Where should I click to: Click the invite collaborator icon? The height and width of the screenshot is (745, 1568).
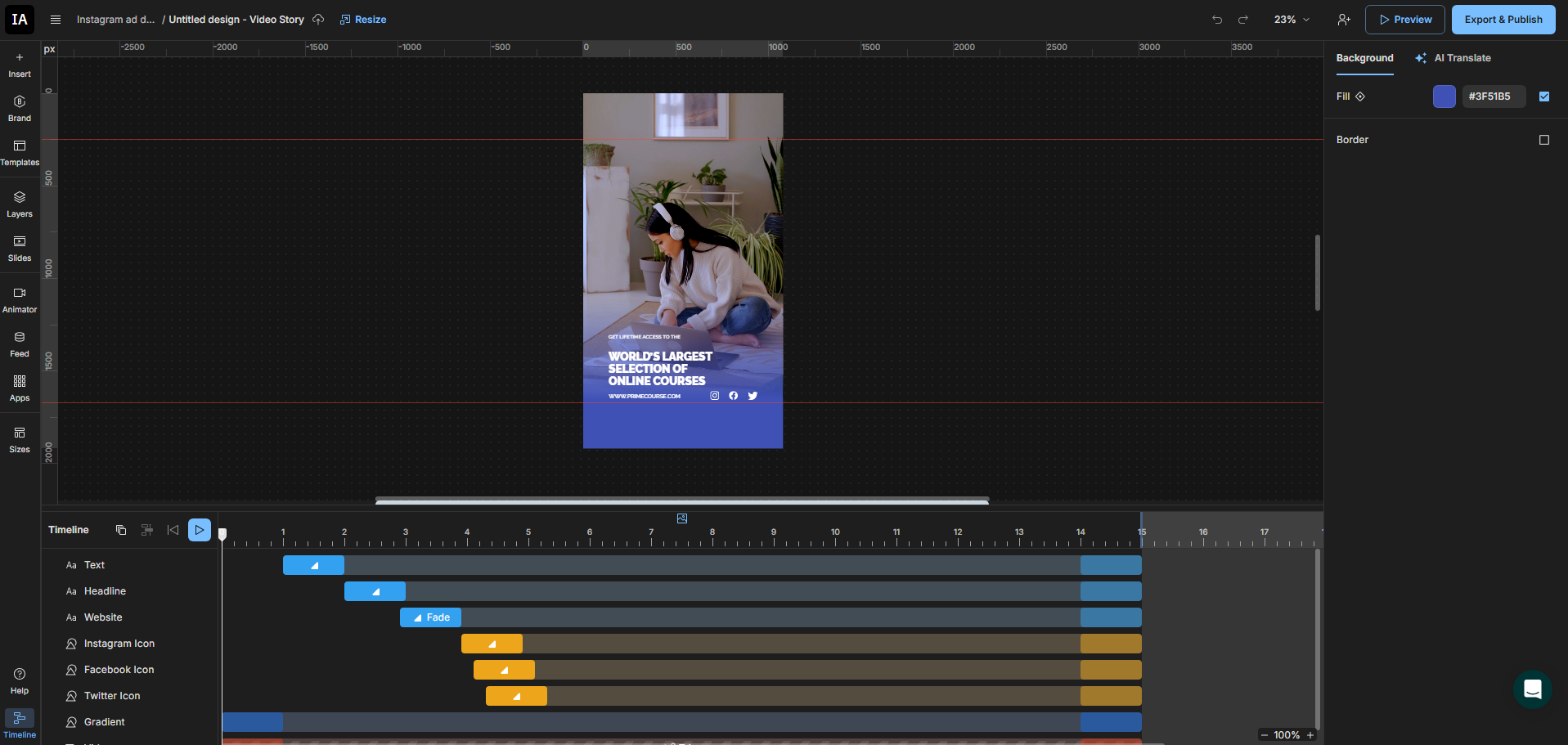point(1344,20)
